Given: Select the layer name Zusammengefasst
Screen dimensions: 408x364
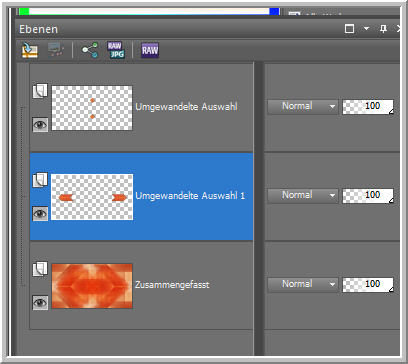Looking at the screenshot, I should coord(172,285).
